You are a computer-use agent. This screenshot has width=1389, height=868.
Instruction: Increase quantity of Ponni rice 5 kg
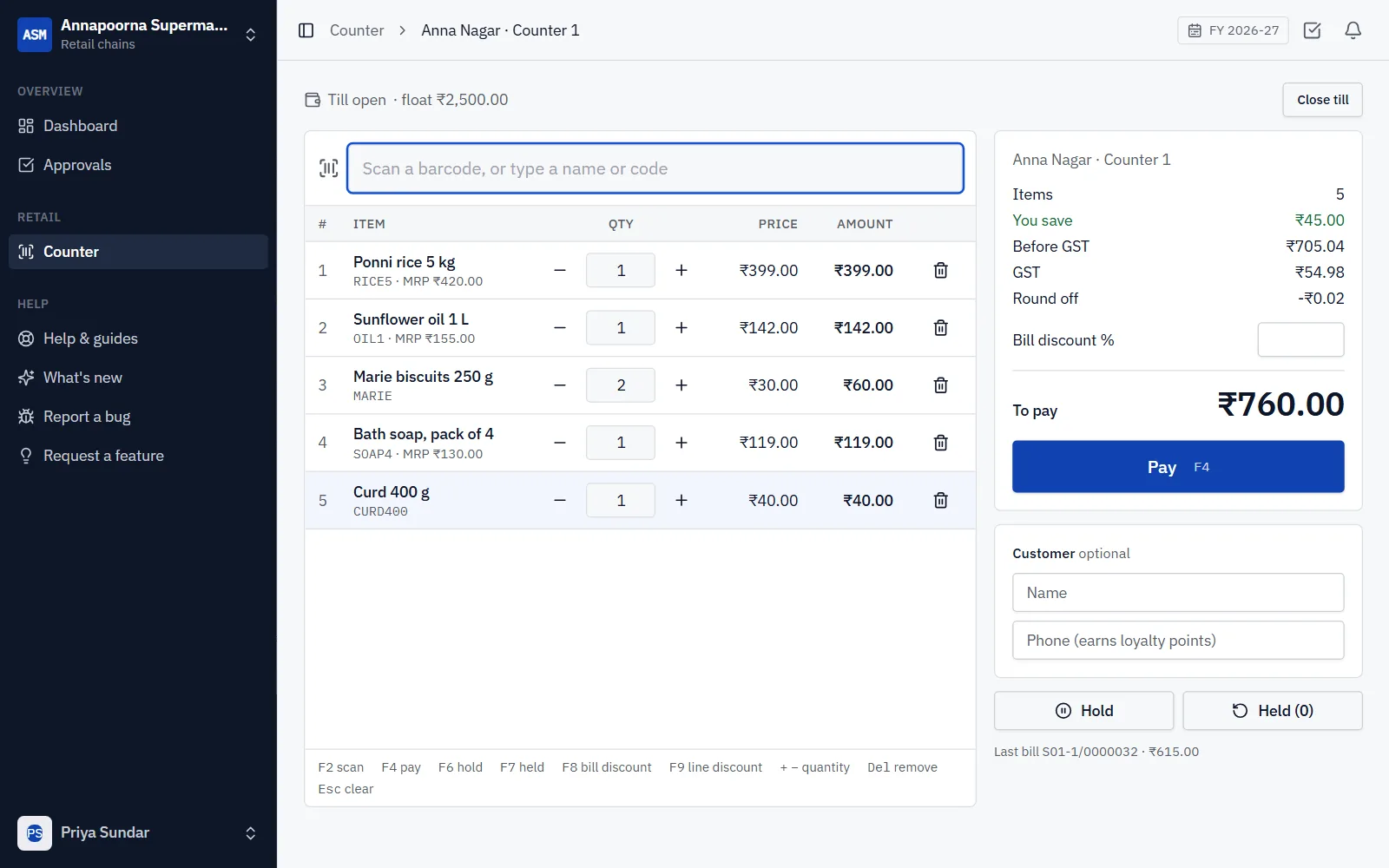[x=681, y=271]
